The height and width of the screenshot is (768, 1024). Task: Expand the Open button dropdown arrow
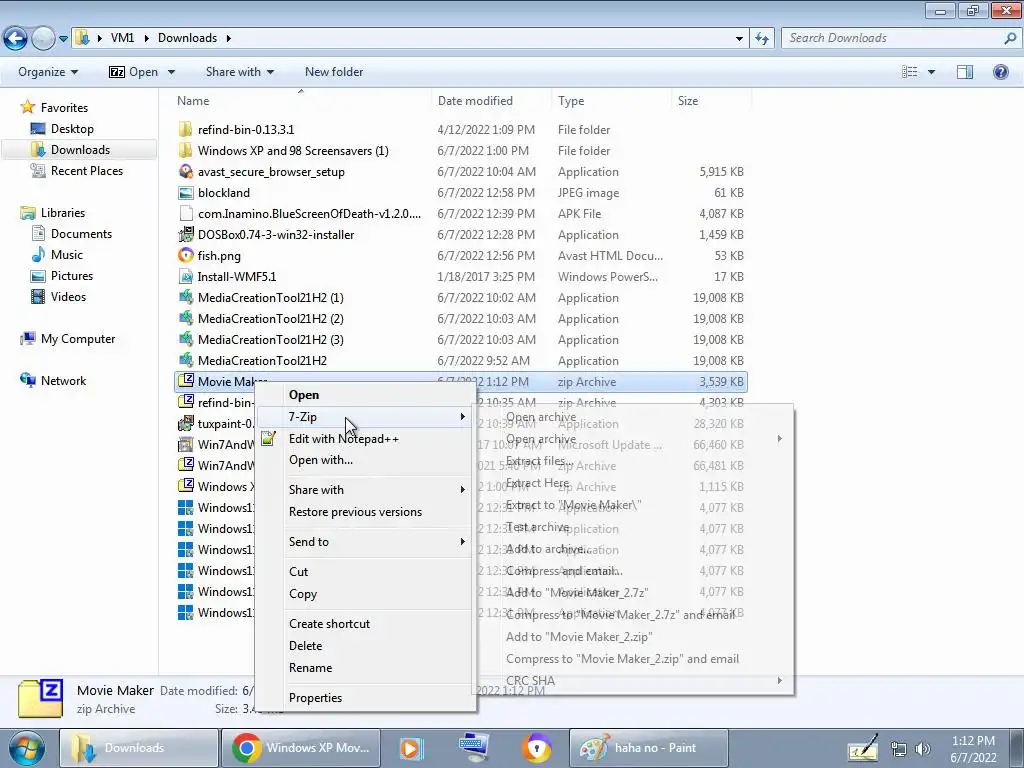[171, 72]
